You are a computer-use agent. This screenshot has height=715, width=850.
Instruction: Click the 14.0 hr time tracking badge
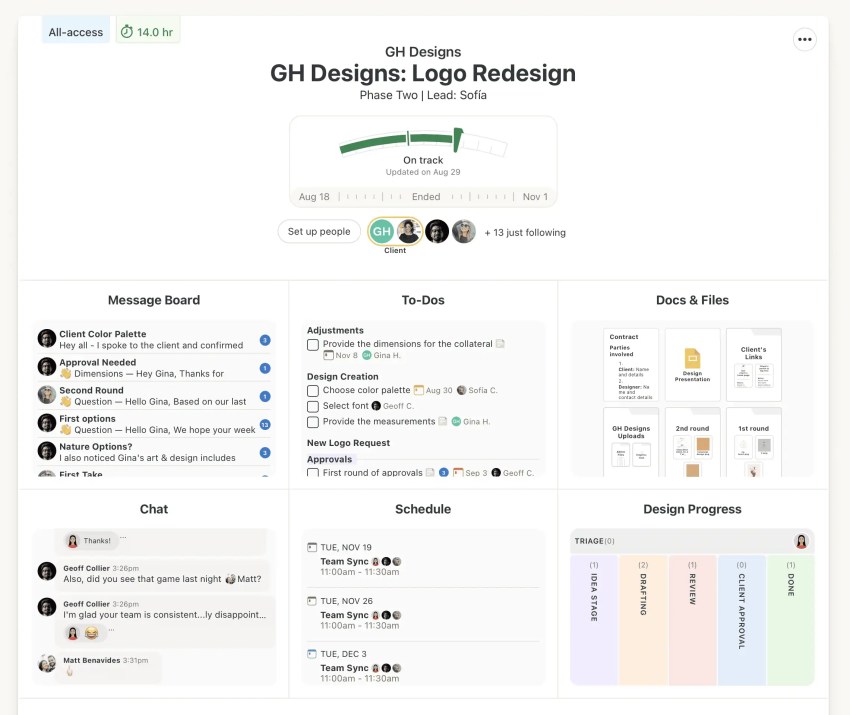[x=147, y=32]
